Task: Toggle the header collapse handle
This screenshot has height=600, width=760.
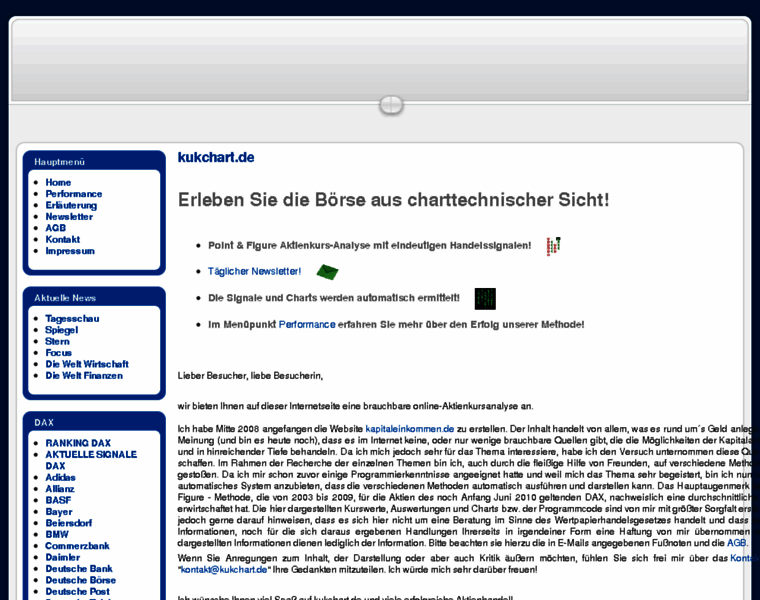Action: pos(391,105)
